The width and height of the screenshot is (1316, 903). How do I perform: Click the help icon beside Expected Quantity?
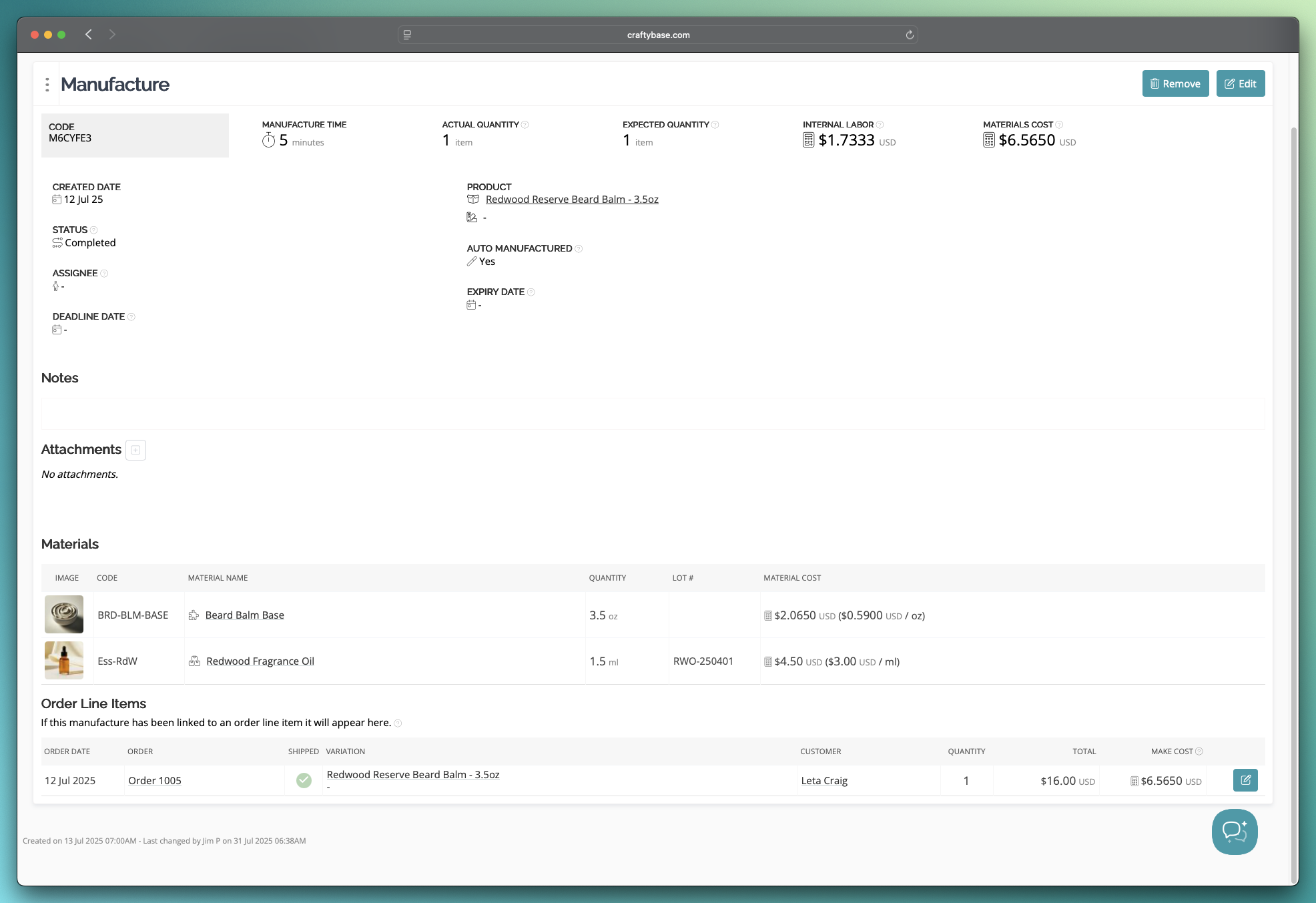[x=715, y=124]
